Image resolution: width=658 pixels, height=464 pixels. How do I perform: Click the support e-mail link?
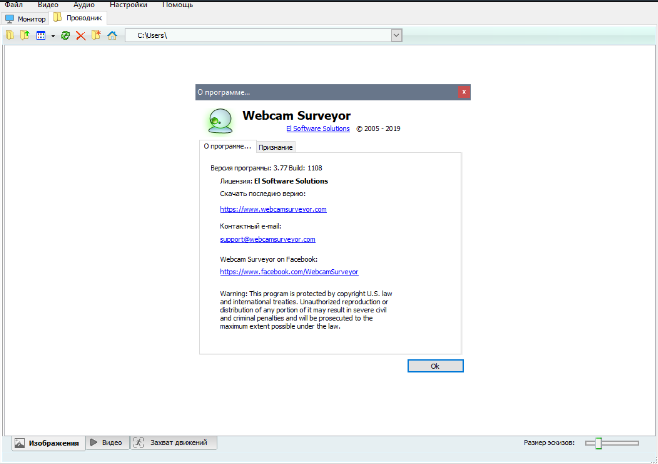(268, 240)
